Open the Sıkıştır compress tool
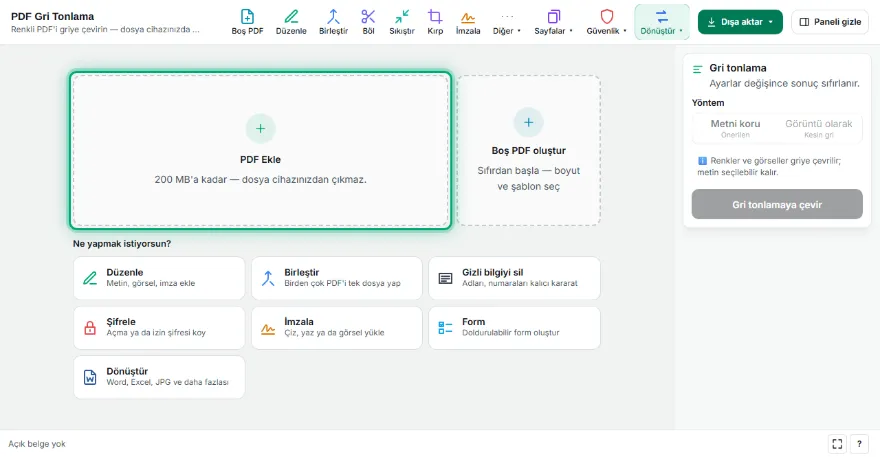Image resolution: width=880 pixels, height=457 pixels. coord(402,22)
